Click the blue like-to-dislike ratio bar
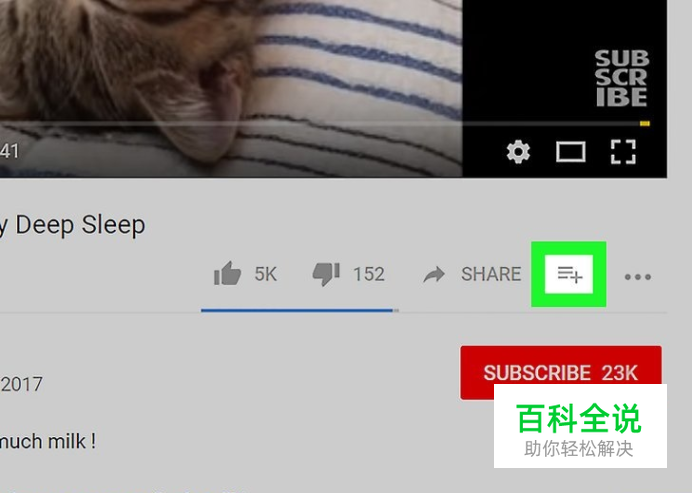 click(x=297, y=310)
